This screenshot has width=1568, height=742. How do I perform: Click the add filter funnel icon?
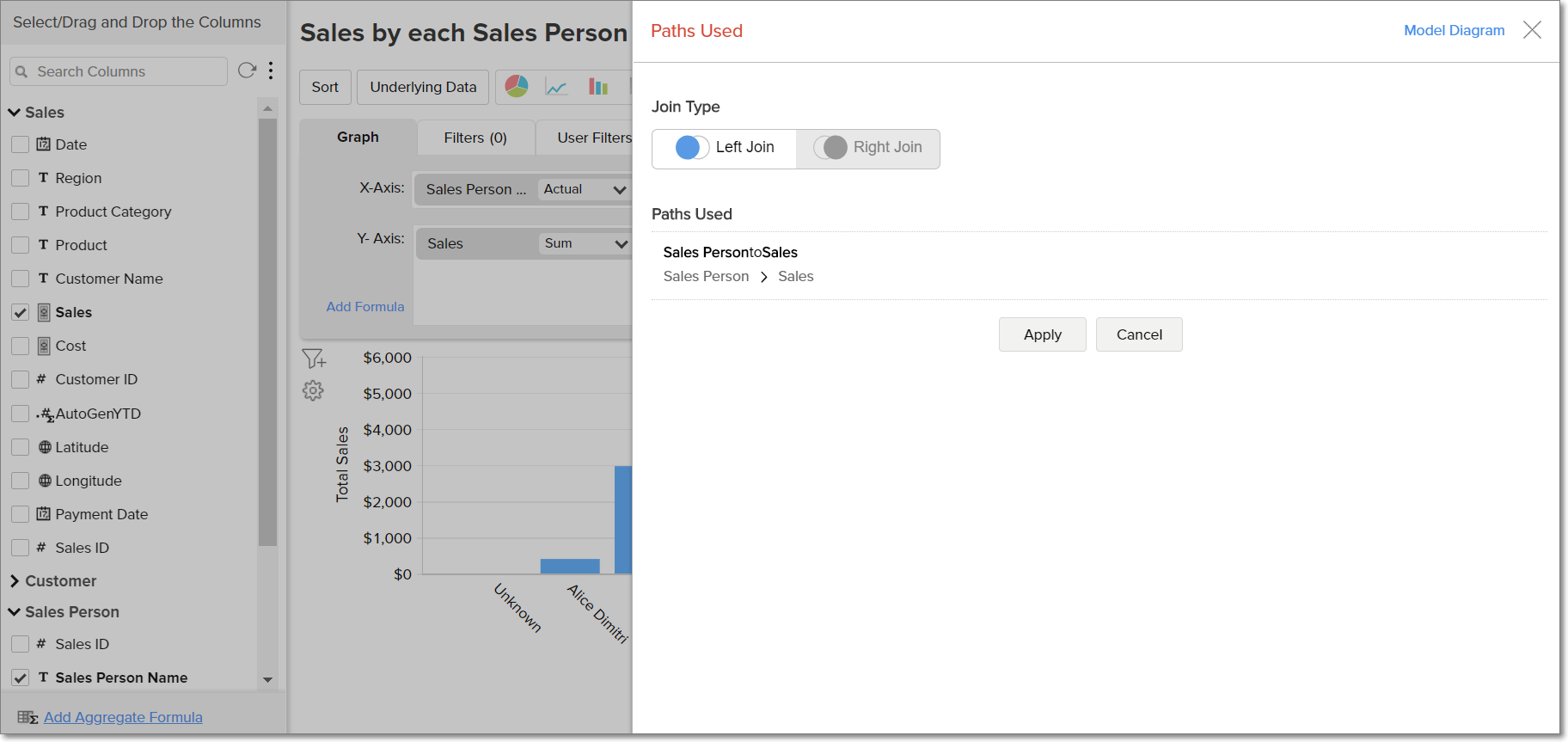[x=314, y=358]
